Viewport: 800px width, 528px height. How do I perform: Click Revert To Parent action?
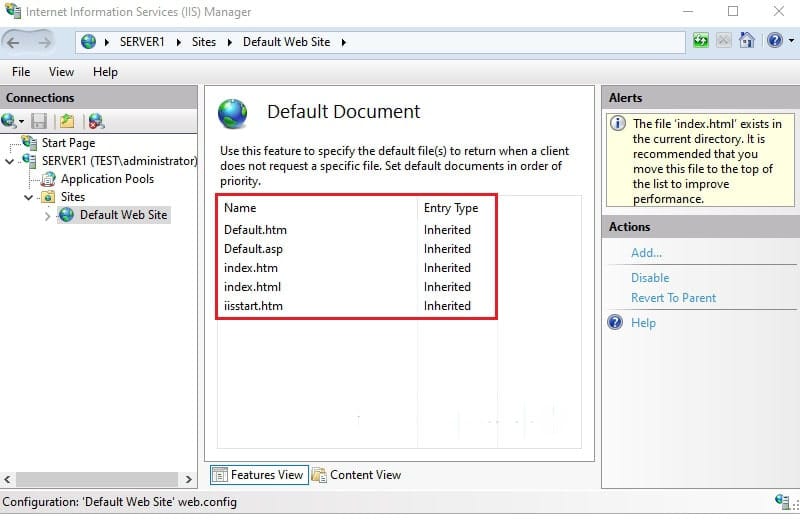(x=673, y=298)
